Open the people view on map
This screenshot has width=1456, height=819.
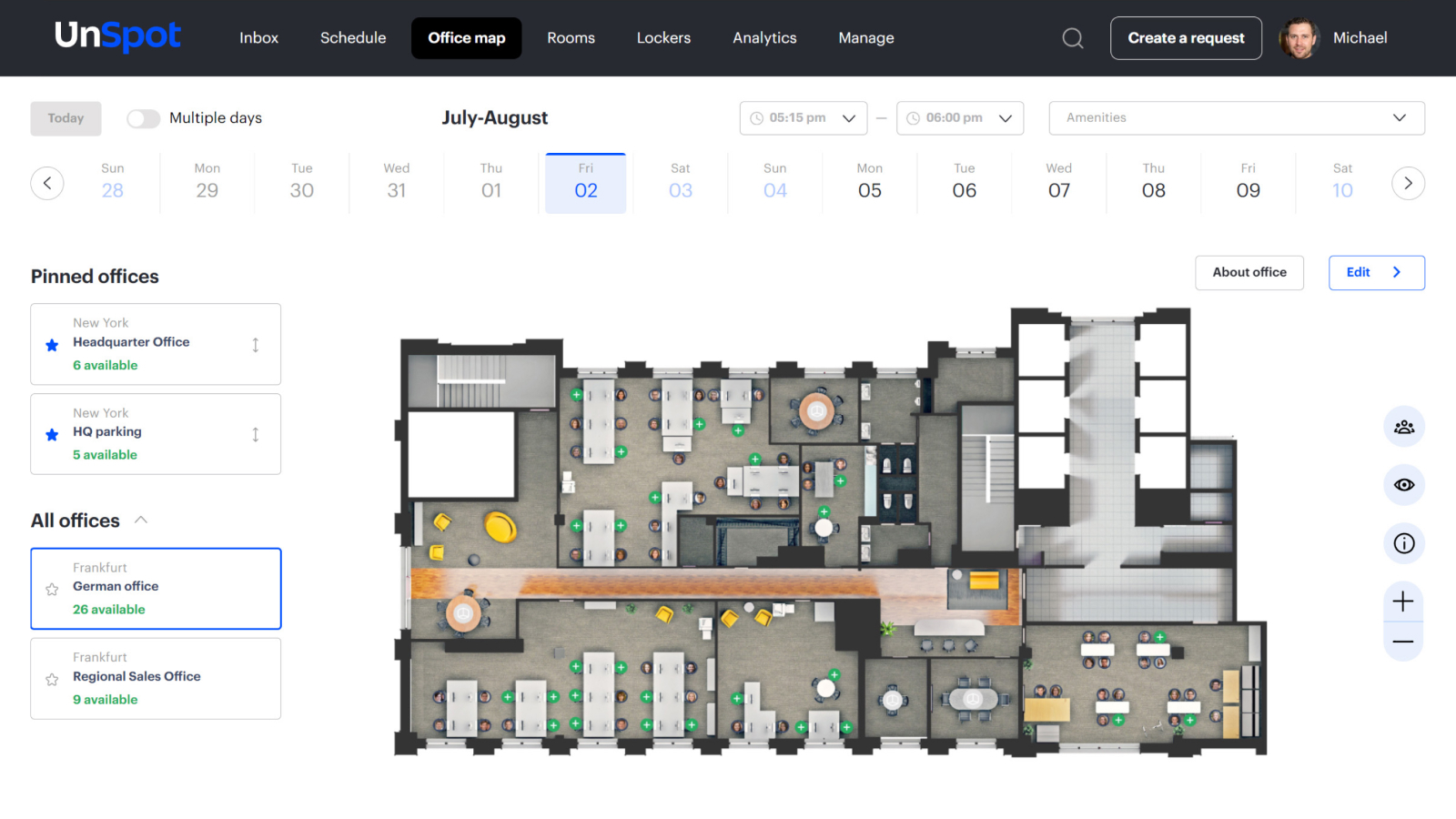coord(1403,427)
